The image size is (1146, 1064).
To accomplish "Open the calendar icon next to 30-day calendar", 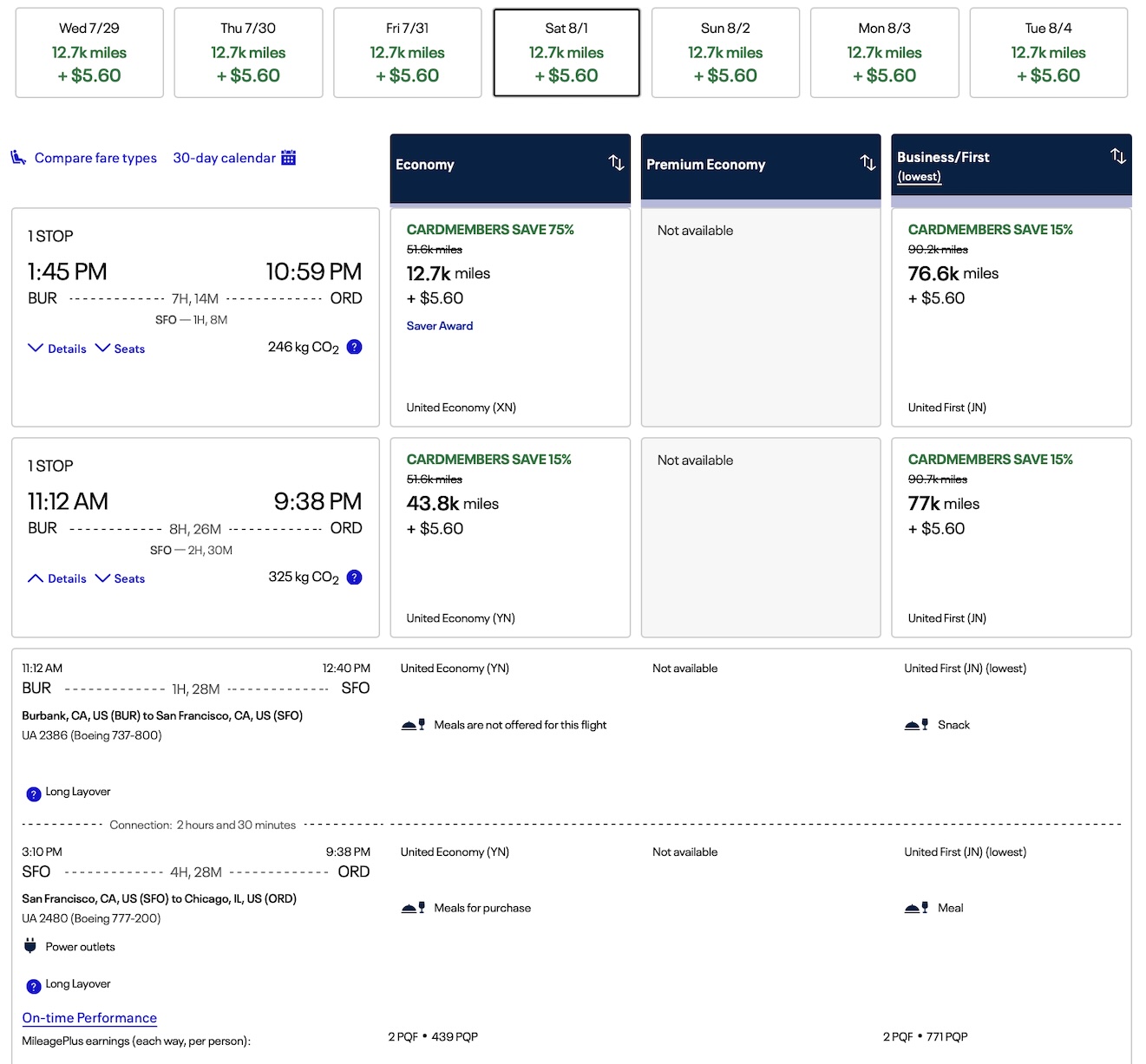I will click(289, 157).
